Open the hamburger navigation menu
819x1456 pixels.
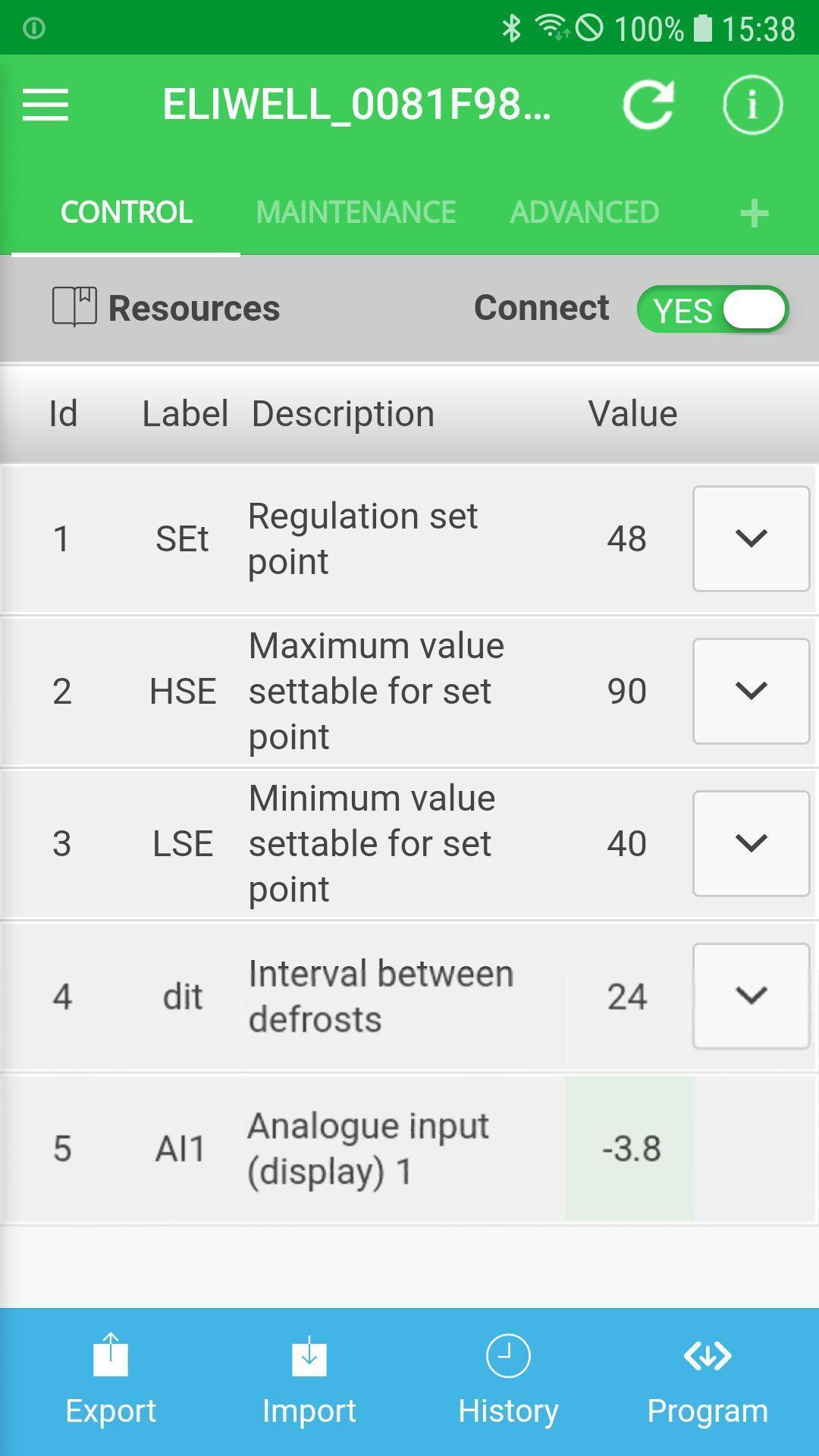pos(45,105)
